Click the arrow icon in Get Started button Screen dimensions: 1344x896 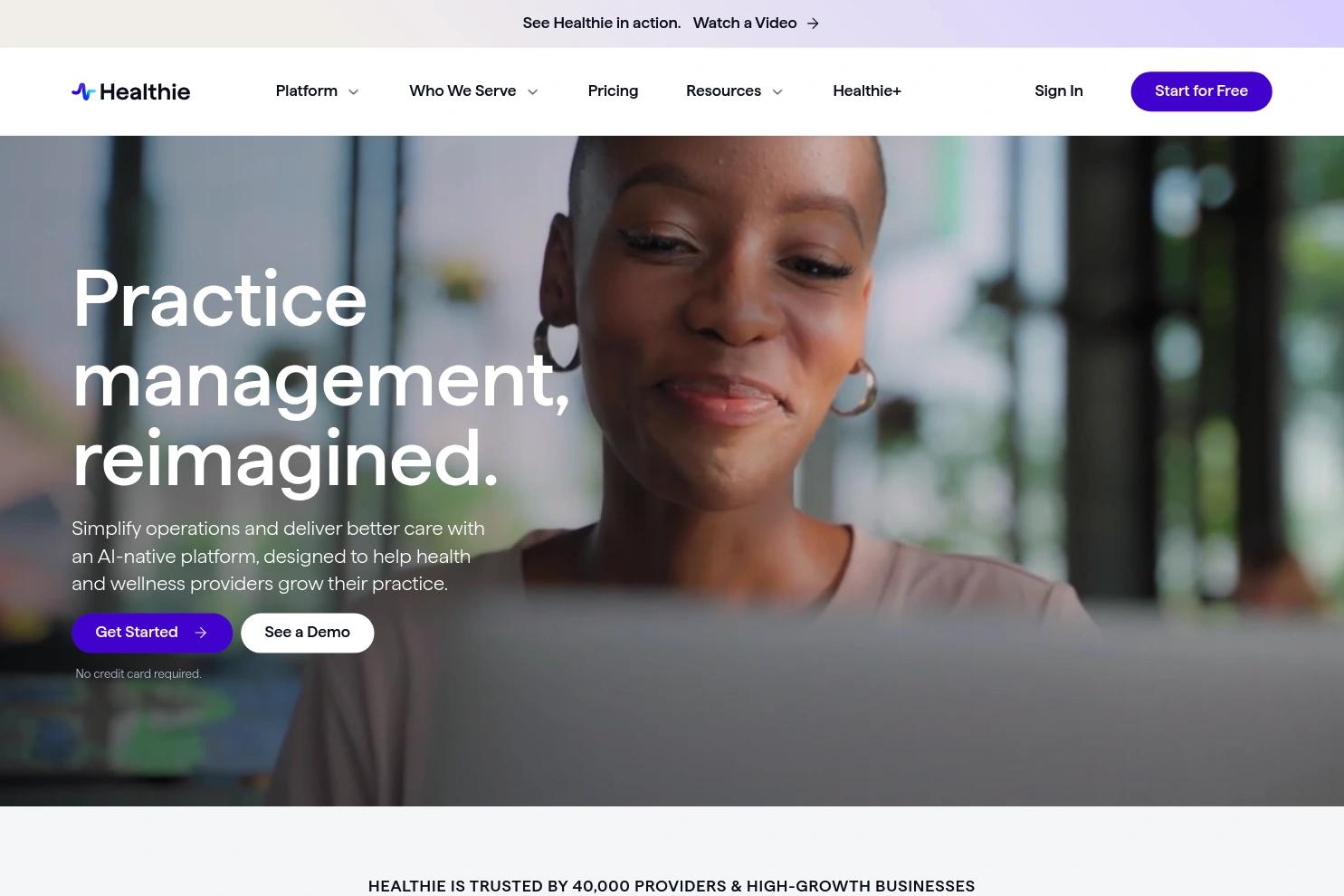pos(201,633)
